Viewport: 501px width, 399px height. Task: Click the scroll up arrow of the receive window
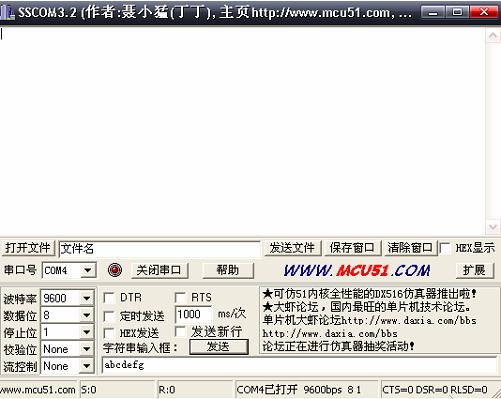493,36
